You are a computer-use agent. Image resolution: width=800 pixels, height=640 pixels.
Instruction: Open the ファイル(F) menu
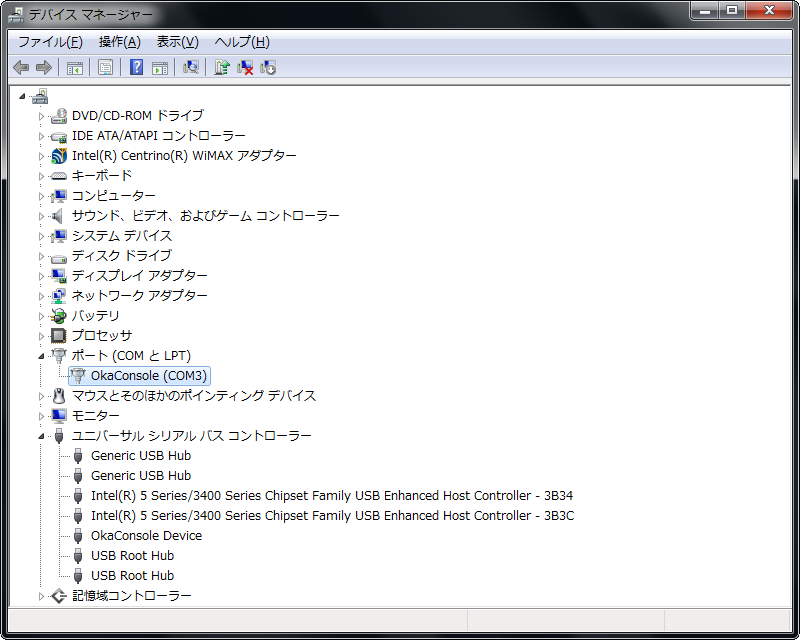[x=50, y=42]
